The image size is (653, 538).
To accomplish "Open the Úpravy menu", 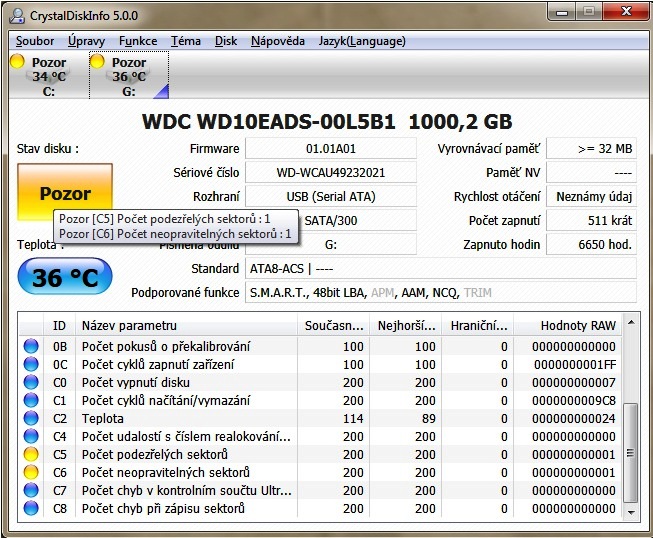I will [x=86, y=41].
